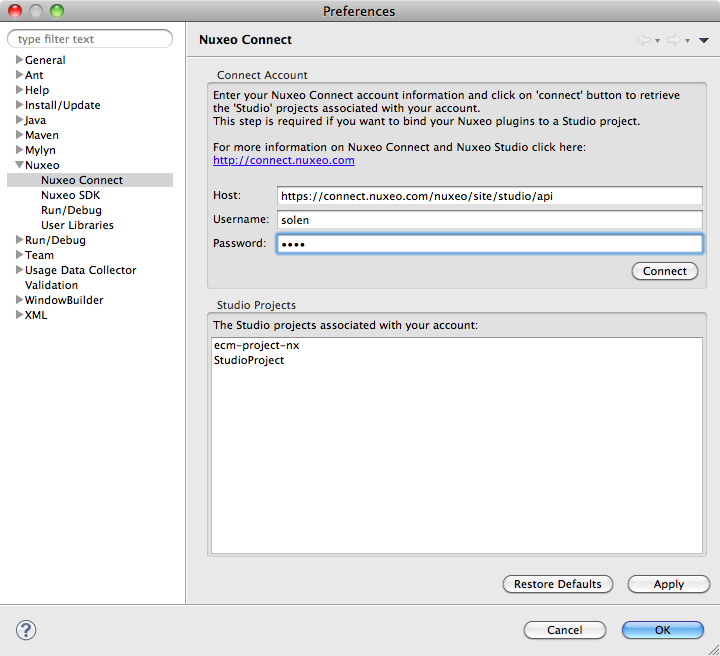Confirm with the OK button

tap(663, 630)
